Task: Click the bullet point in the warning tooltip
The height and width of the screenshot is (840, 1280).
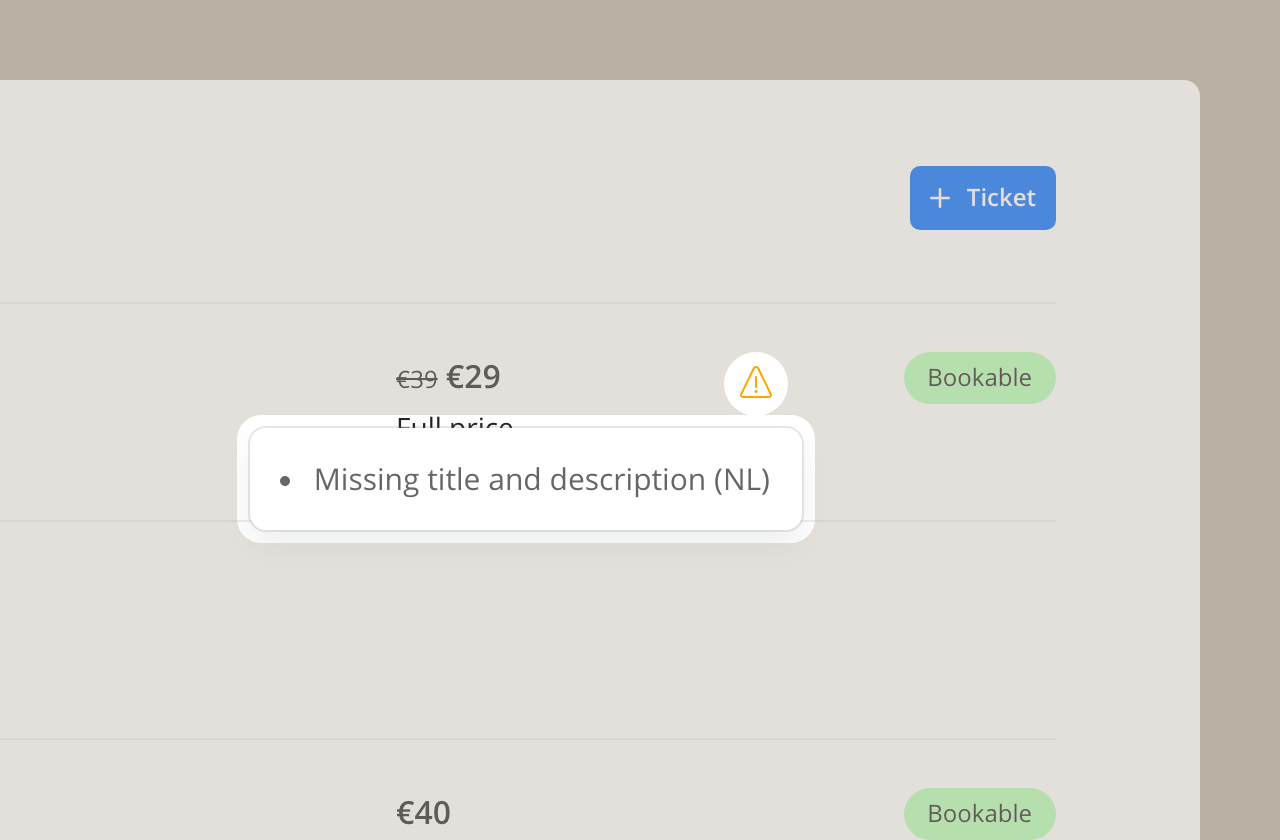Action: point(285,481)
